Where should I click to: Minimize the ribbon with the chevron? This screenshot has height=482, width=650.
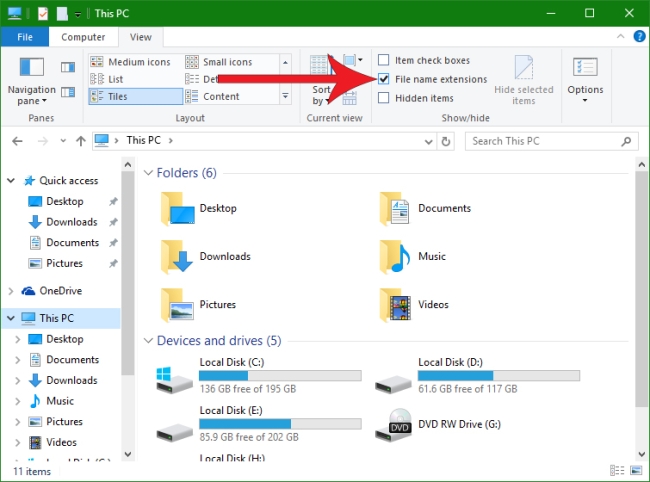pyautogui.click(x=621, y=36)
